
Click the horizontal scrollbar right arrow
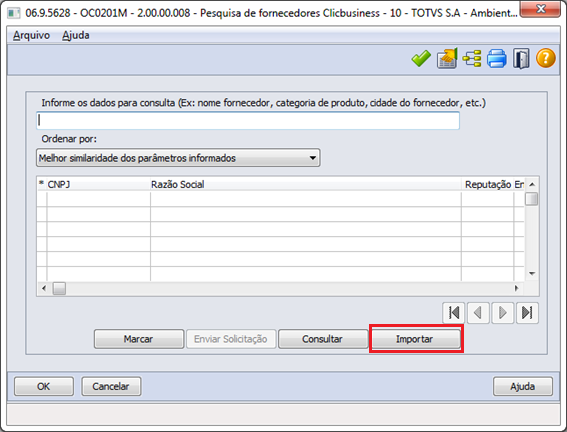(517, 288)
